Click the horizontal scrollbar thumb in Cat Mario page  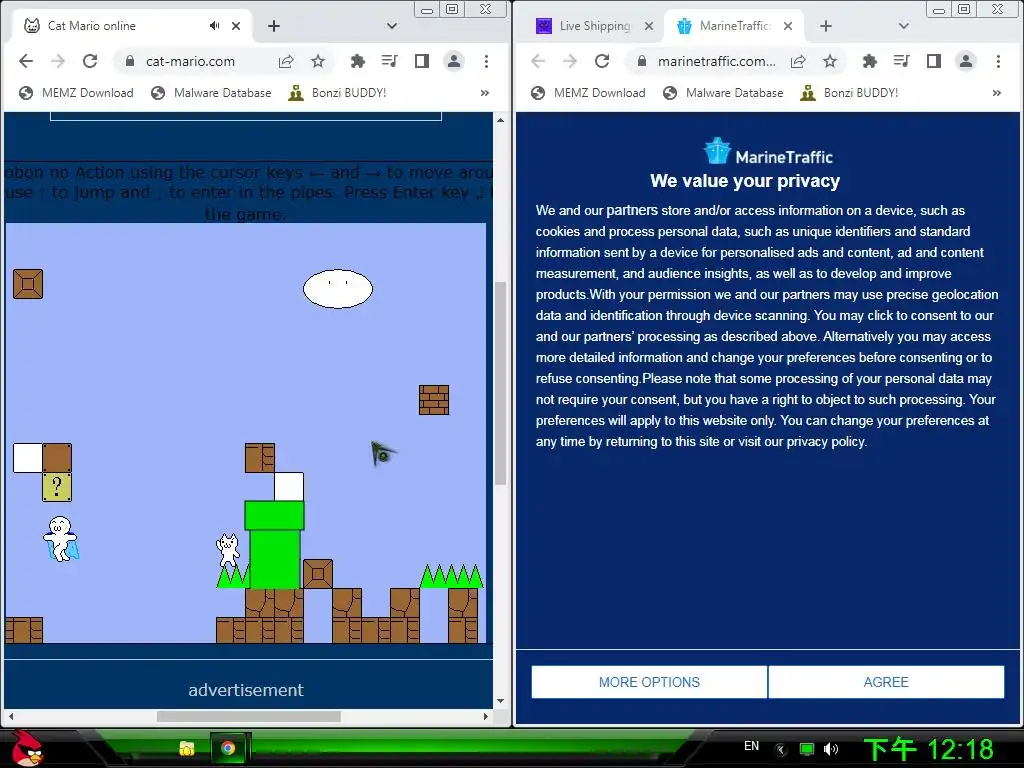click(x=249, y=716)
